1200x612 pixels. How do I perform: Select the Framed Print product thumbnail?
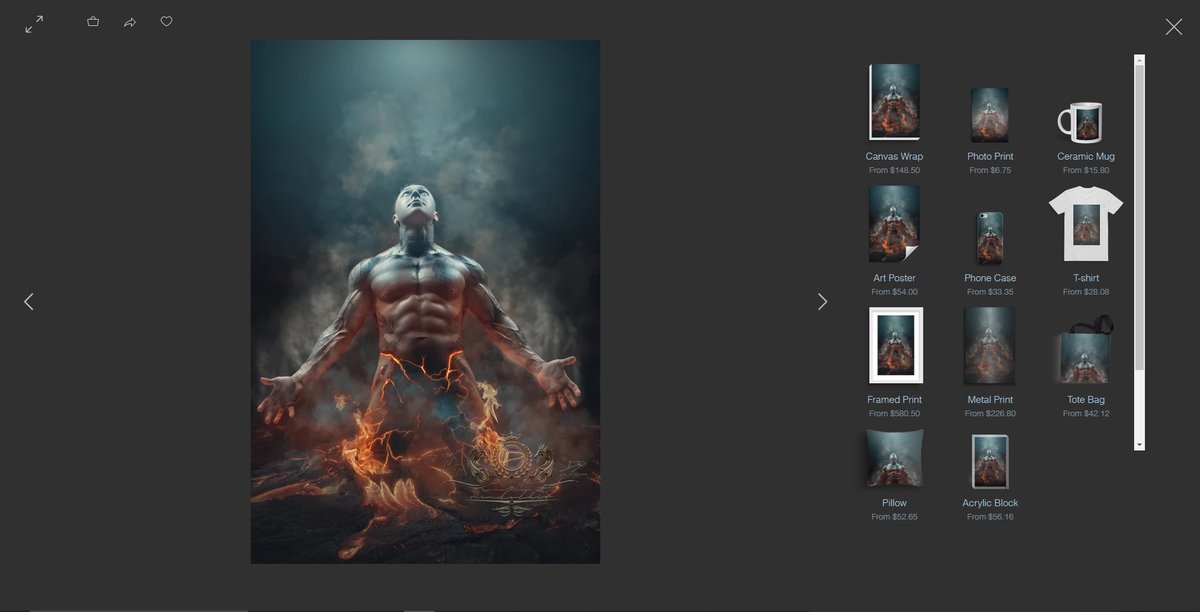[x=895, y=346]
